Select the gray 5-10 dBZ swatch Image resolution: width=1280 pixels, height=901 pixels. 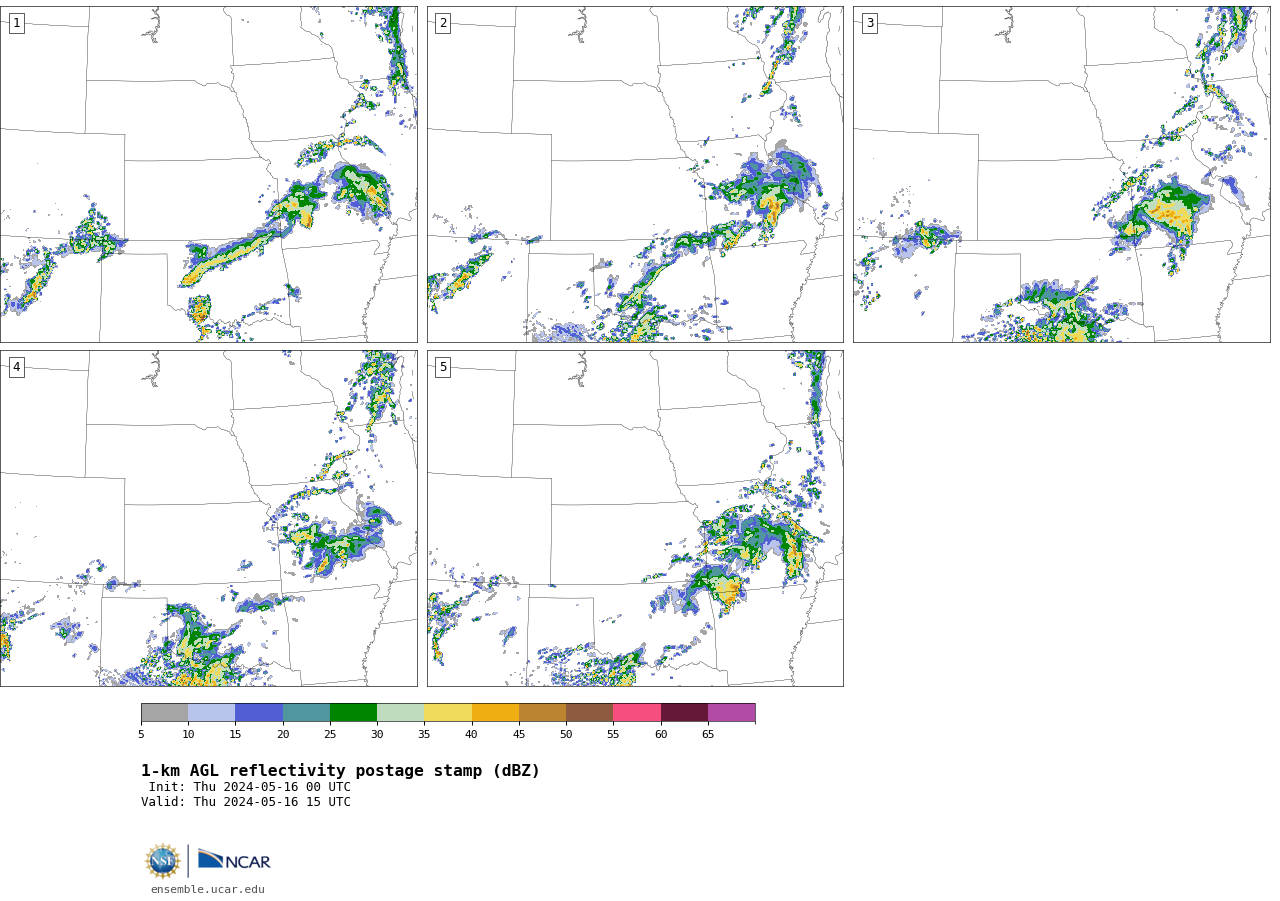[164, 712]
